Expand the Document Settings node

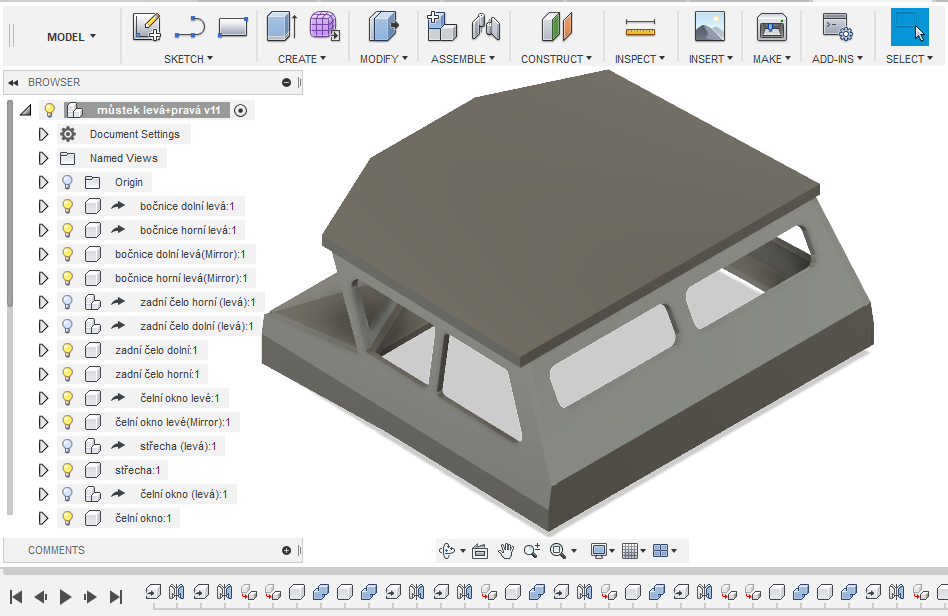coord(43,134)
